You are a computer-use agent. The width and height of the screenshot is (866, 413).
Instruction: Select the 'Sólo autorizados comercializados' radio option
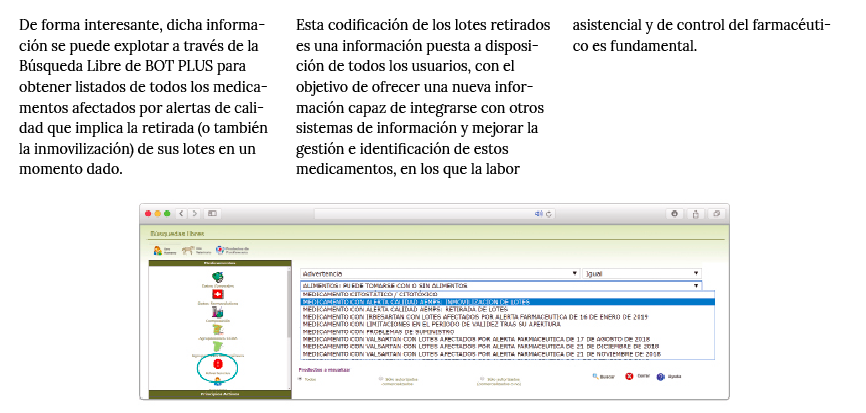tap(381, 379)
